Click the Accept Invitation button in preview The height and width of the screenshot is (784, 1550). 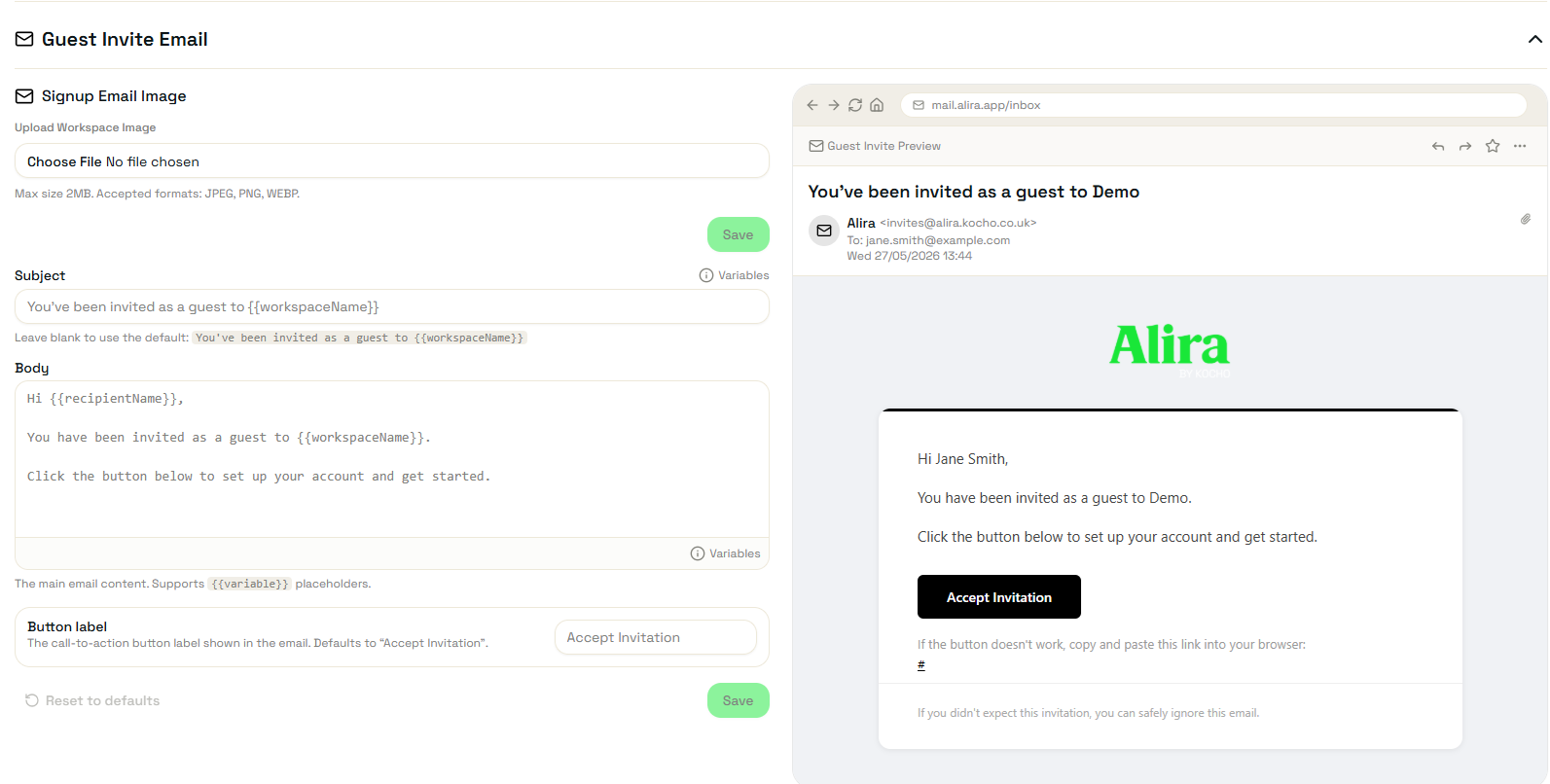(999, 596)
